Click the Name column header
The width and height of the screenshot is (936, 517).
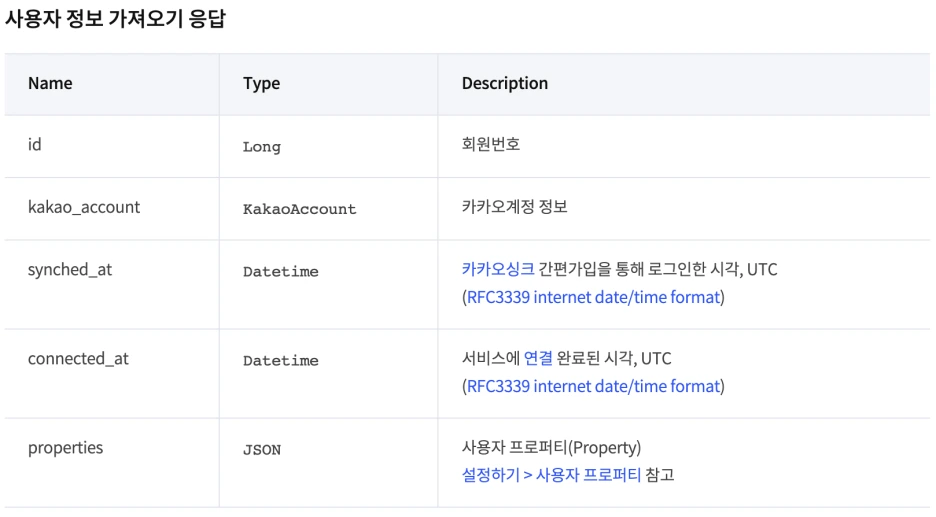click(x=50, y=84)
